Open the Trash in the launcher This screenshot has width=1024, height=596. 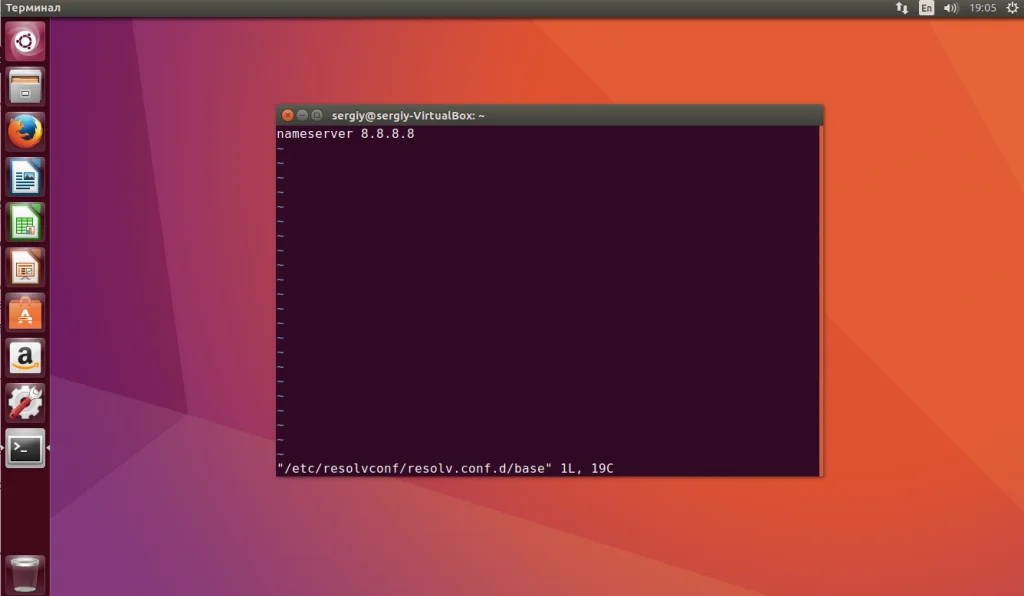coord(25,574)
